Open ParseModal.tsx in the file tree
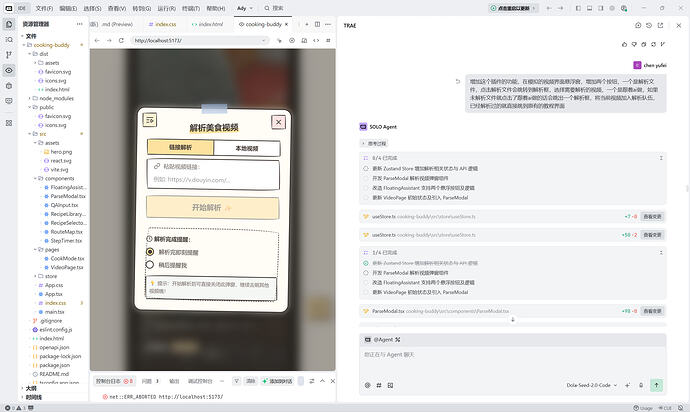 (x=68, y=196)
